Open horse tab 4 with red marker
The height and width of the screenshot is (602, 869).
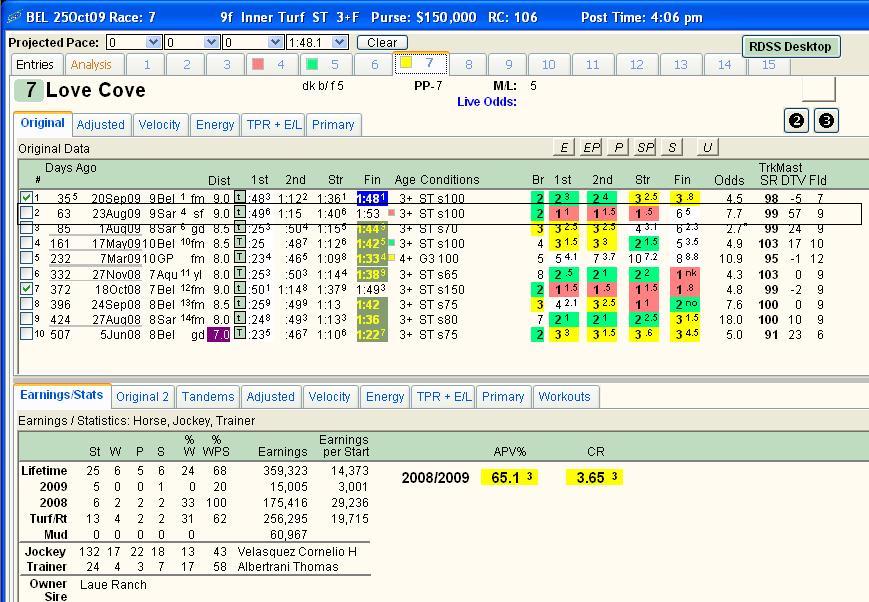(271, 65)
